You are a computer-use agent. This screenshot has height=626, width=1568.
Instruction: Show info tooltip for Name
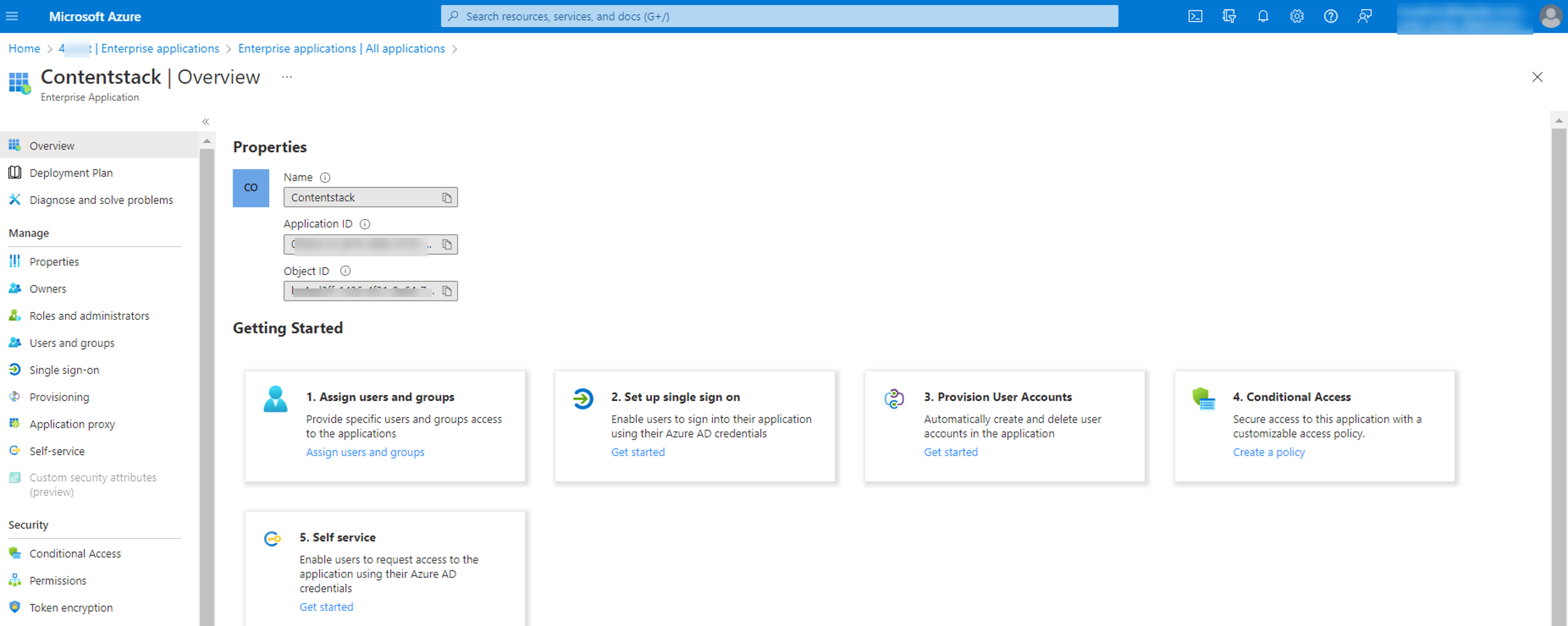pos(325,178)
